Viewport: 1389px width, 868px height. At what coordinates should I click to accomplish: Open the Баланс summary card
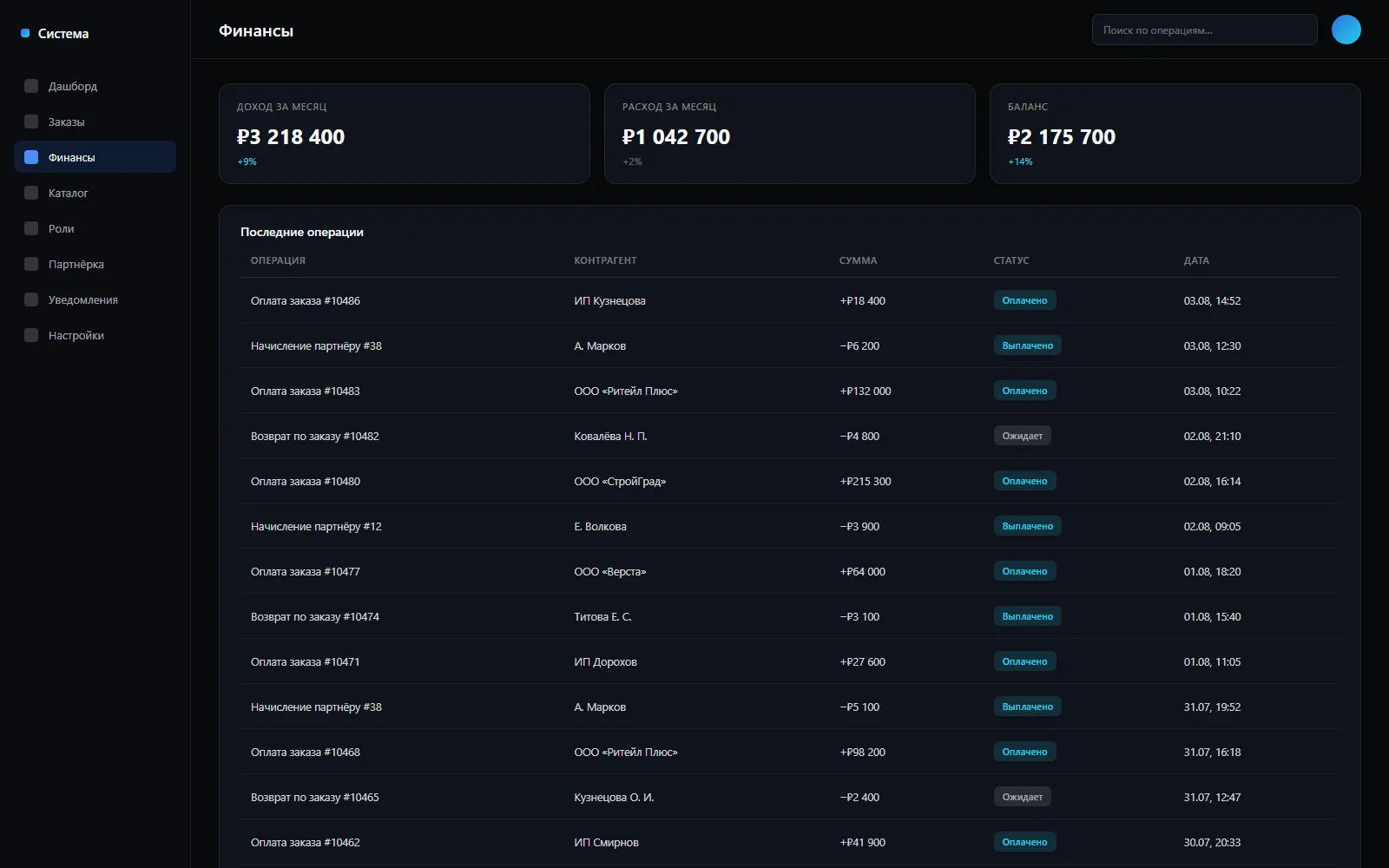pos(1175,134)
